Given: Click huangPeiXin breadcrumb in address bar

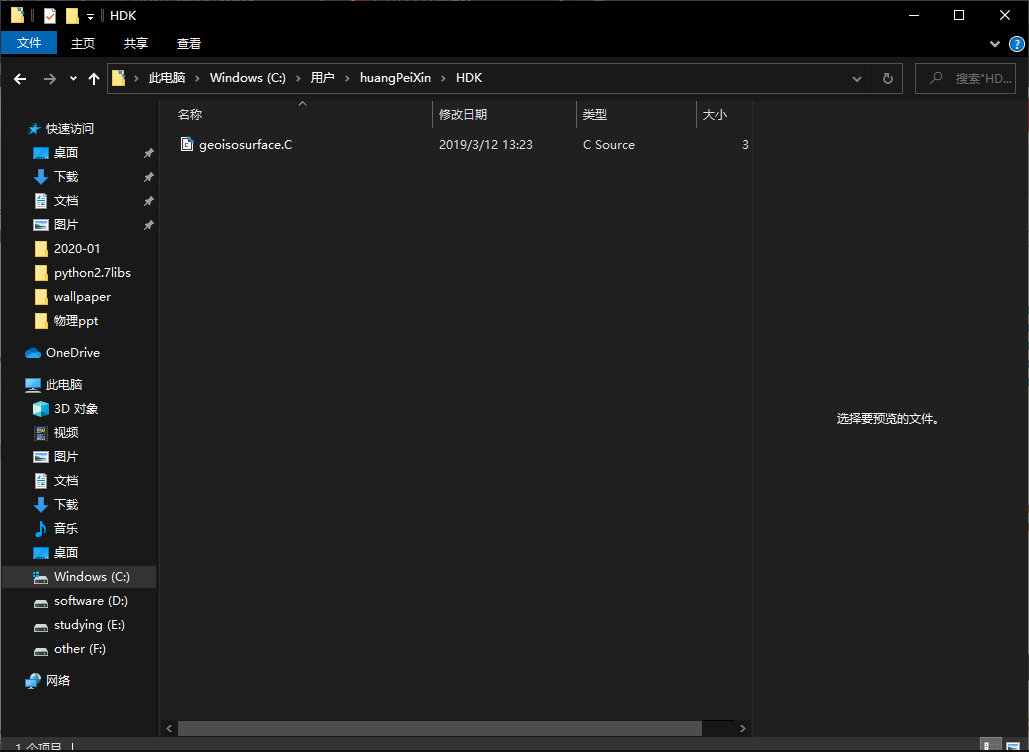Looking at the screenshot, I should coord(395,78).
